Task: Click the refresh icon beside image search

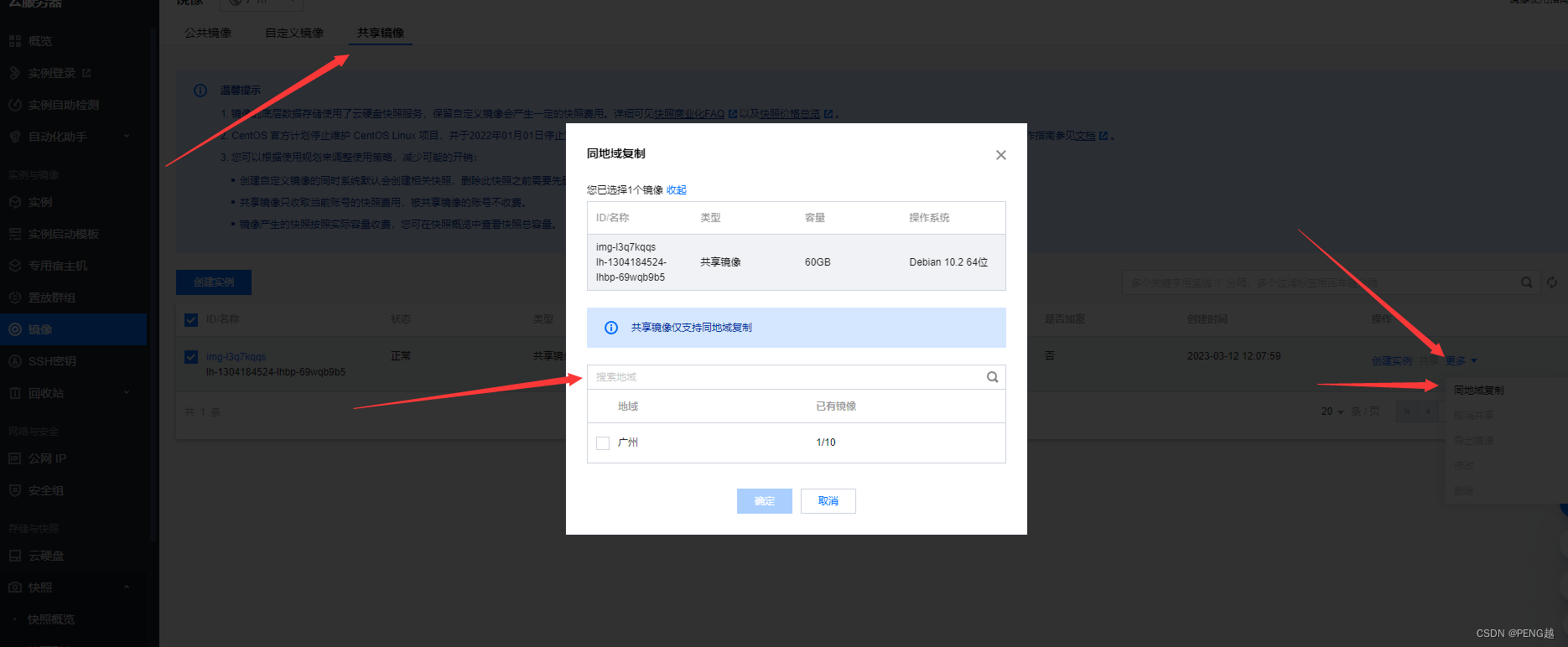Action: point(1552,283)
